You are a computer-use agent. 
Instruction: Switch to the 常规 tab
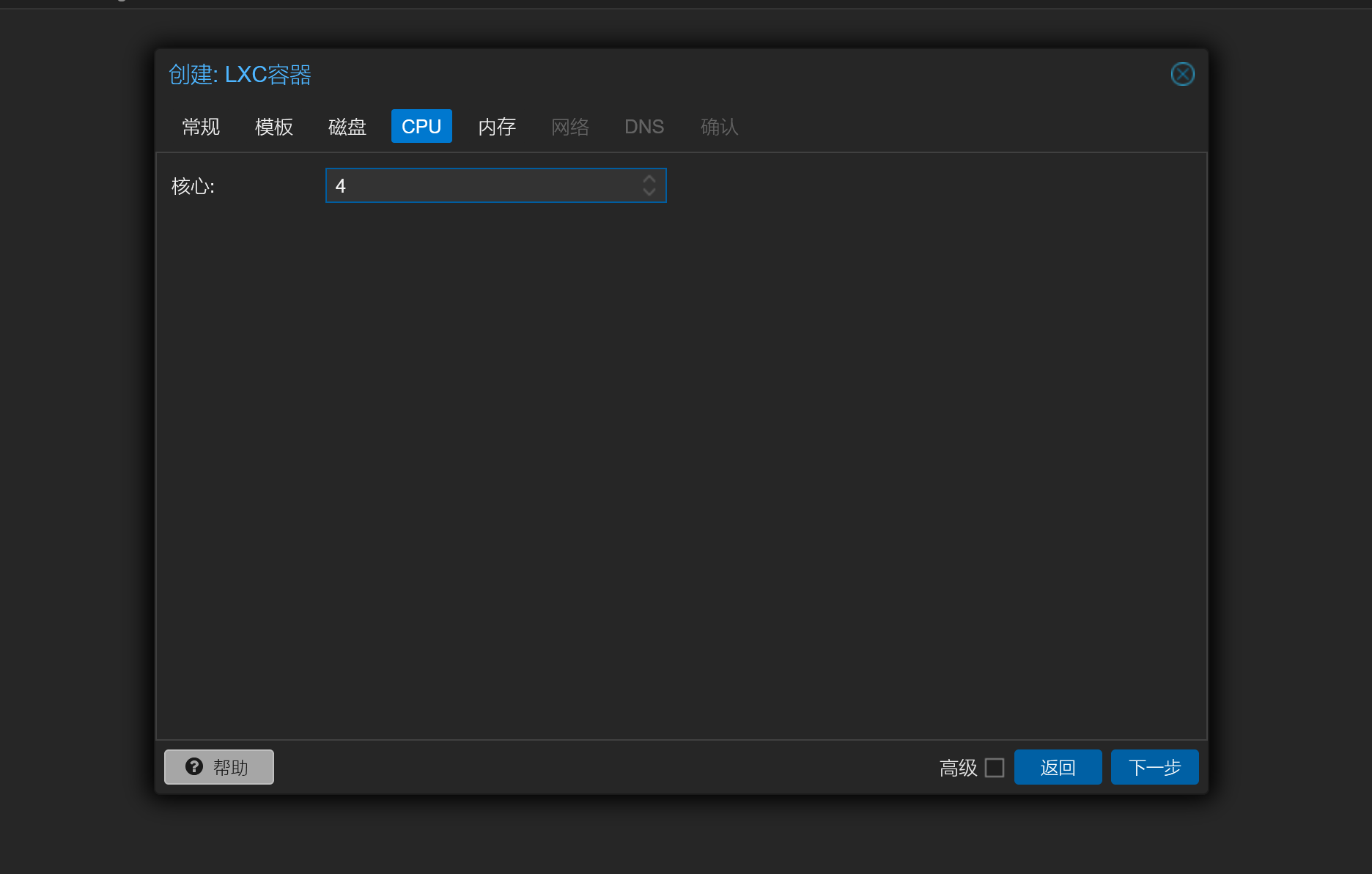pyautogui.click(x=201, y=127)
